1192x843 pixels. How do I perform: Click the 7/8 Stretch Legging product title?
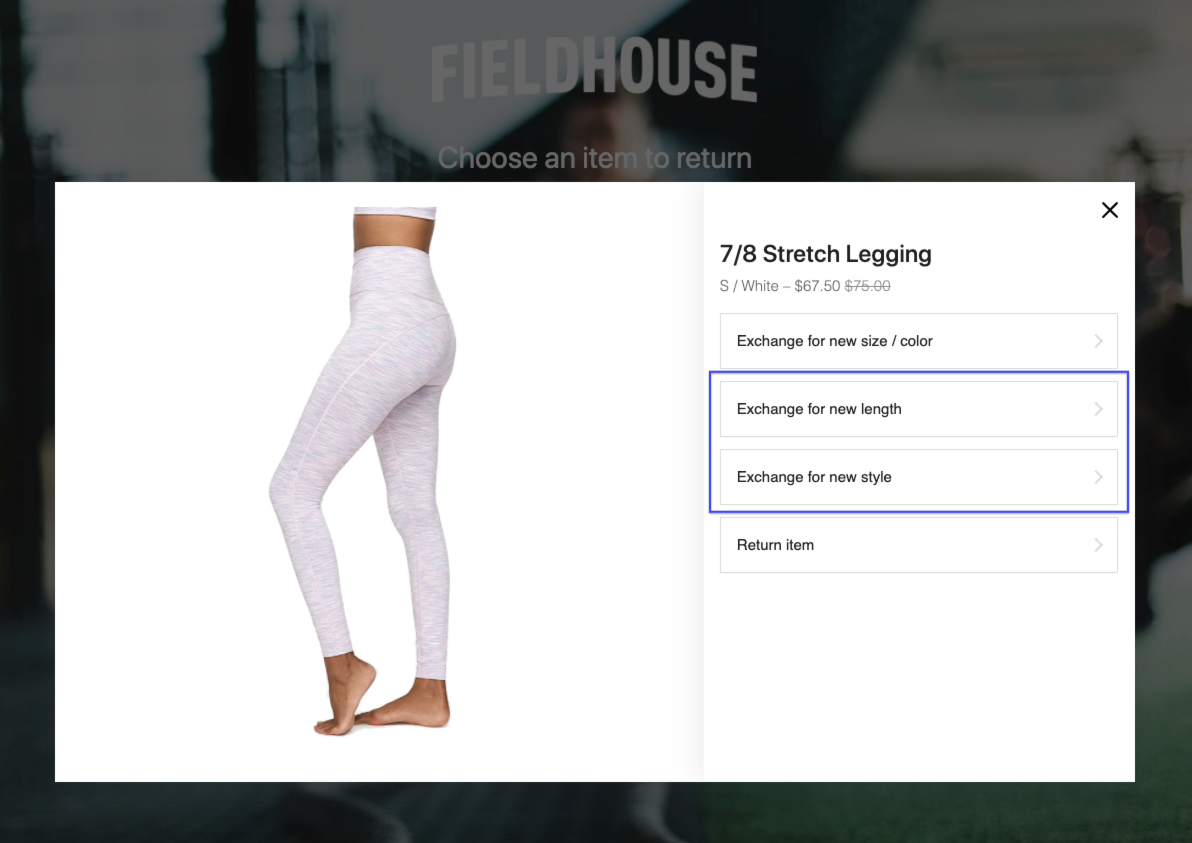pyautogui.click(x=825, y=254)
